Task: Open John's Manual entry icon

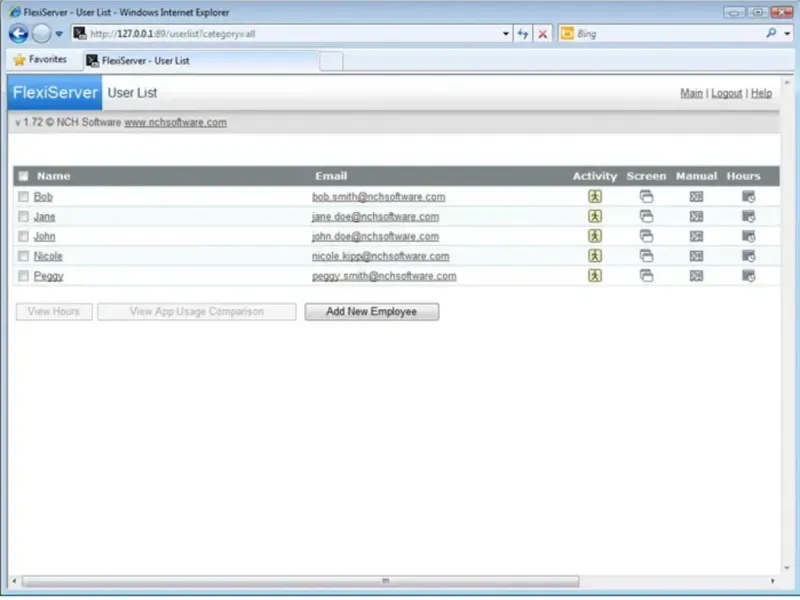Action: pos(696,236)
